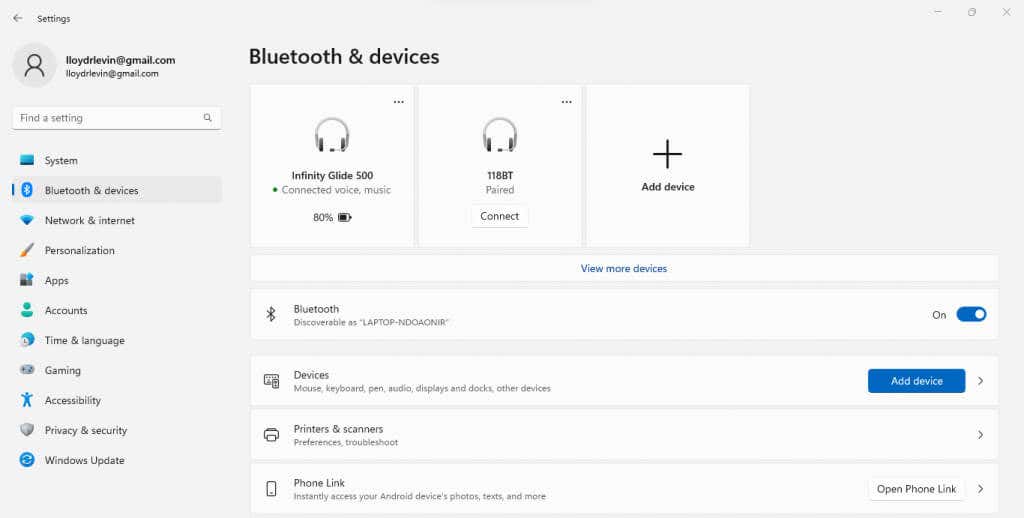Open Apps settings category
This screenshot has width=1024, height=518.
117,280
